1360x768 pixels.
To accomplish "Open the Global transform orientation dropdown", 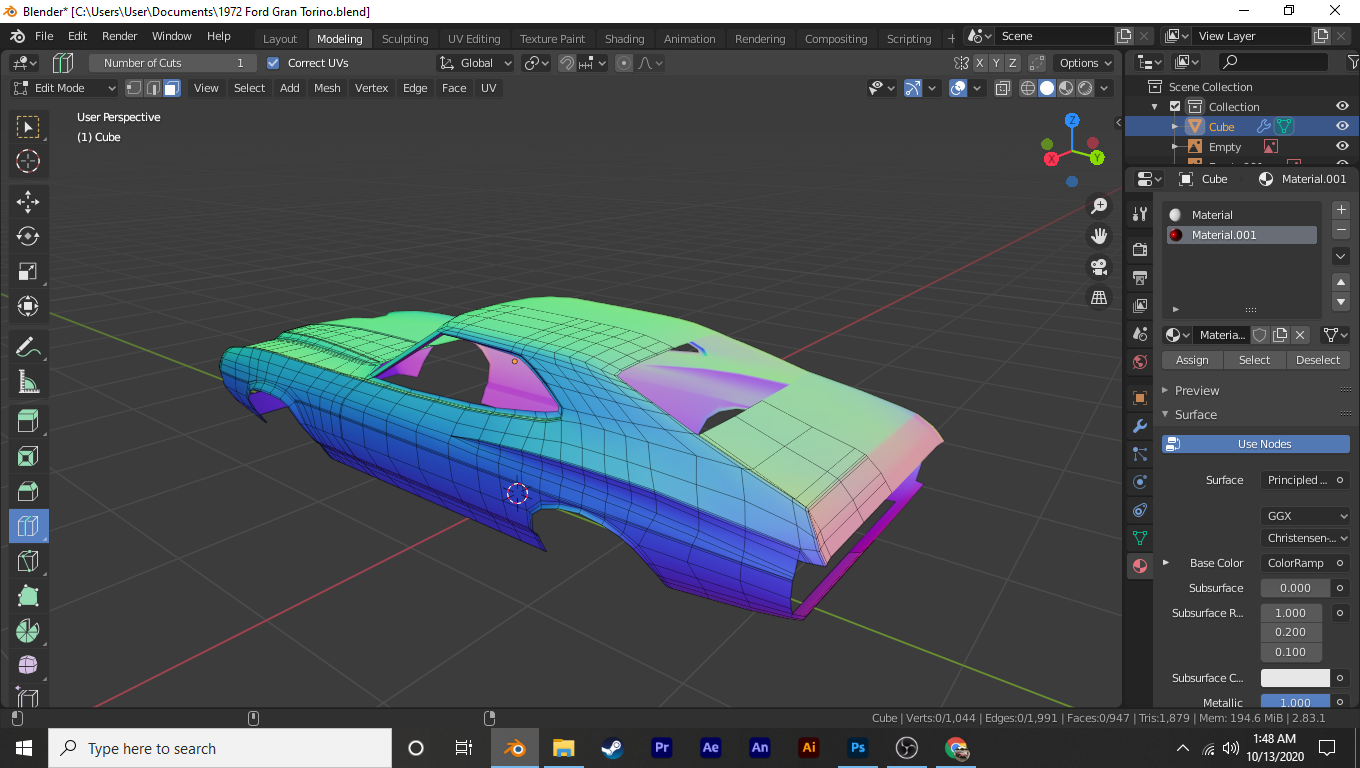I will pos(476,63).
